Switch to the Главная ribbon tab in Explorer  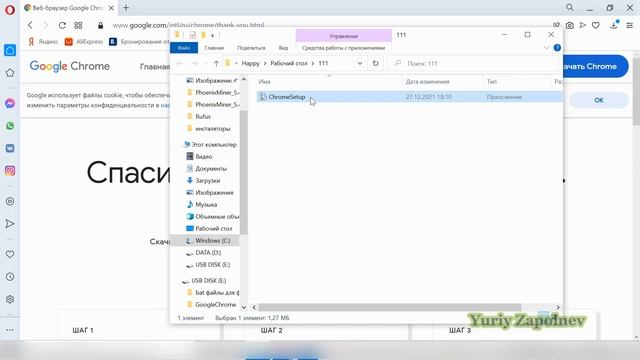click(214, 48)
